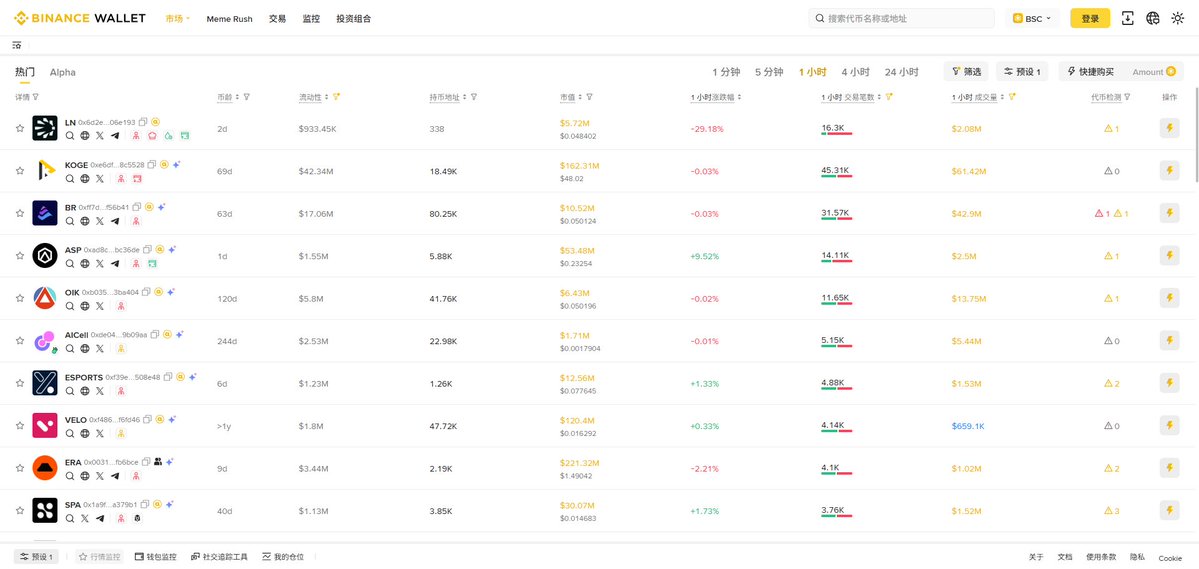The height and width of the screenshot is (569, 1199).
Task: Open quick buy lightning for LN row
Action: click(x=1169, y=128)
